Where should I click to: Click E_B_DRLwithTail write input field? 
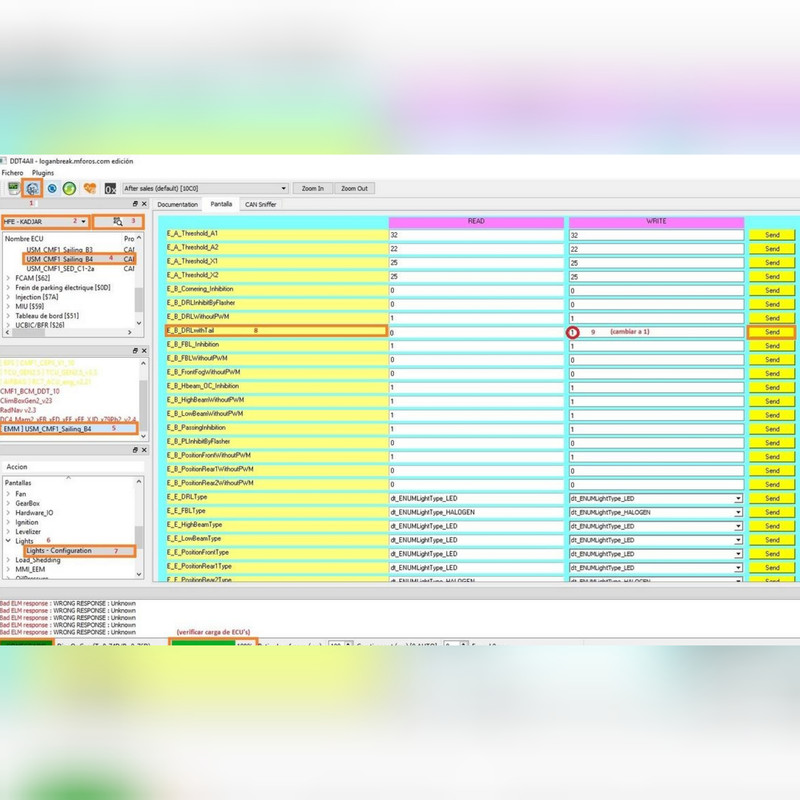coord(656,332)
